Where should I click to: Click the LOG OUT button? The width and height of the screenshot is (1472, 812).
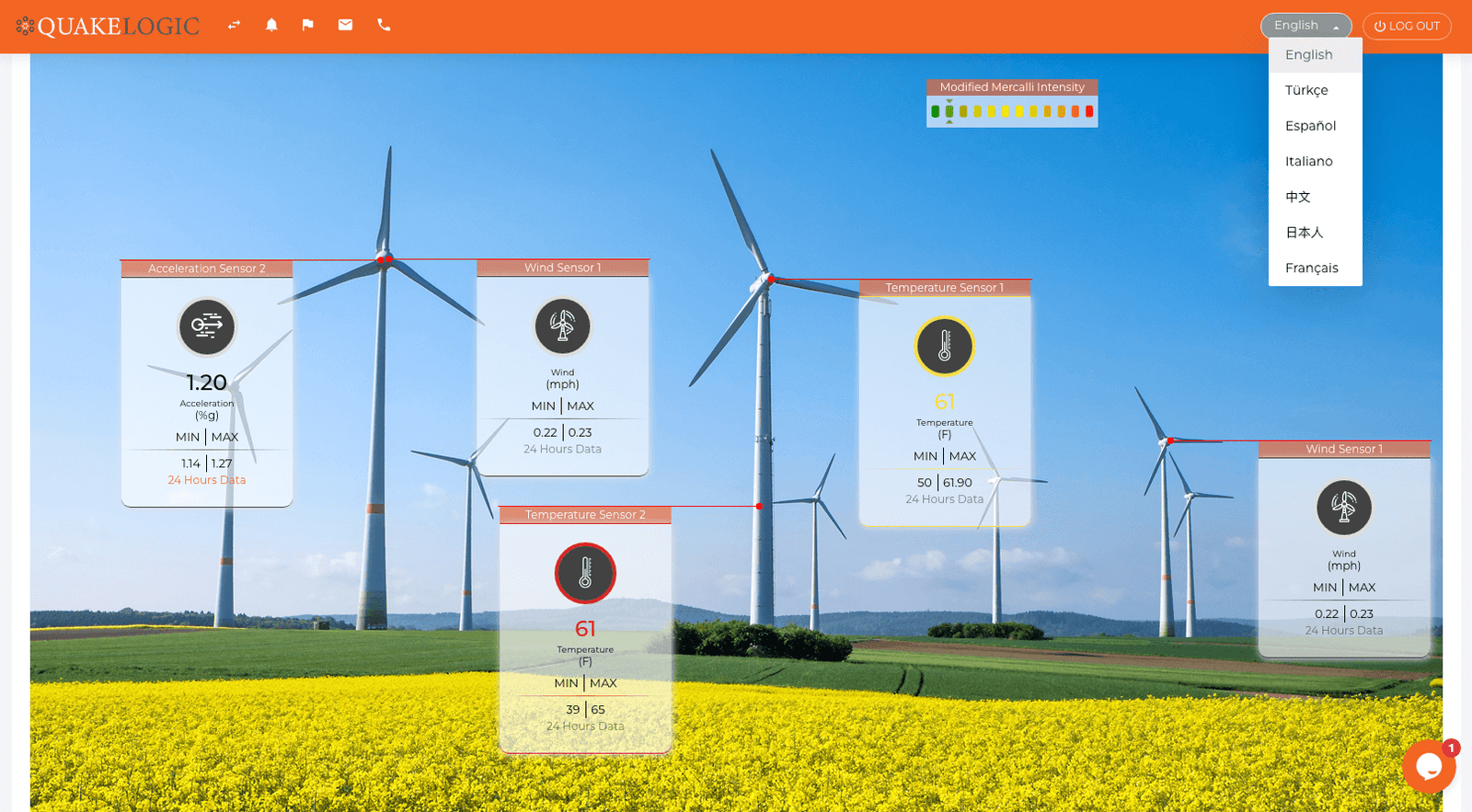coord(1407,26)
